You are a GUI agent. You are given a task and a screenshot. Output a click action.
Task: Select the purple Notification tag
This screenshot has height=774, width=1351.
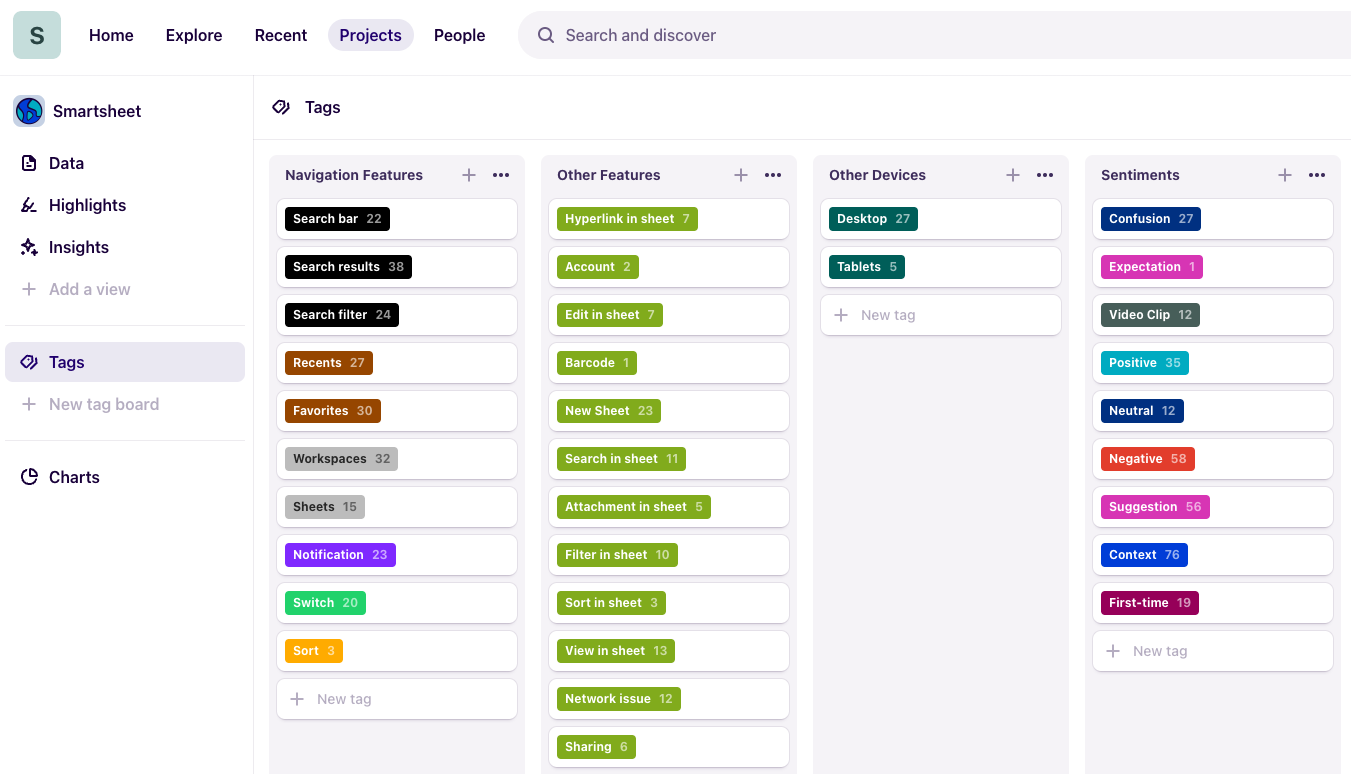(340, 555)
